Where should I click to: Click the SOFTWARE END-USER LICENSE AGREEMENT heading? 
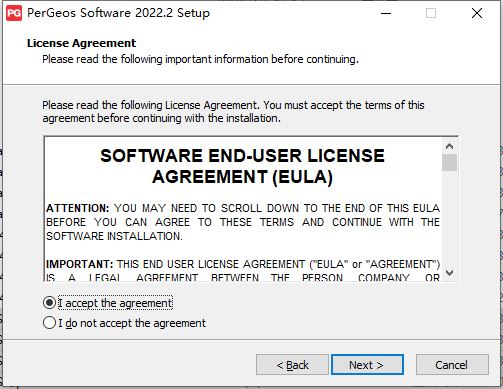tap(243, 166)
